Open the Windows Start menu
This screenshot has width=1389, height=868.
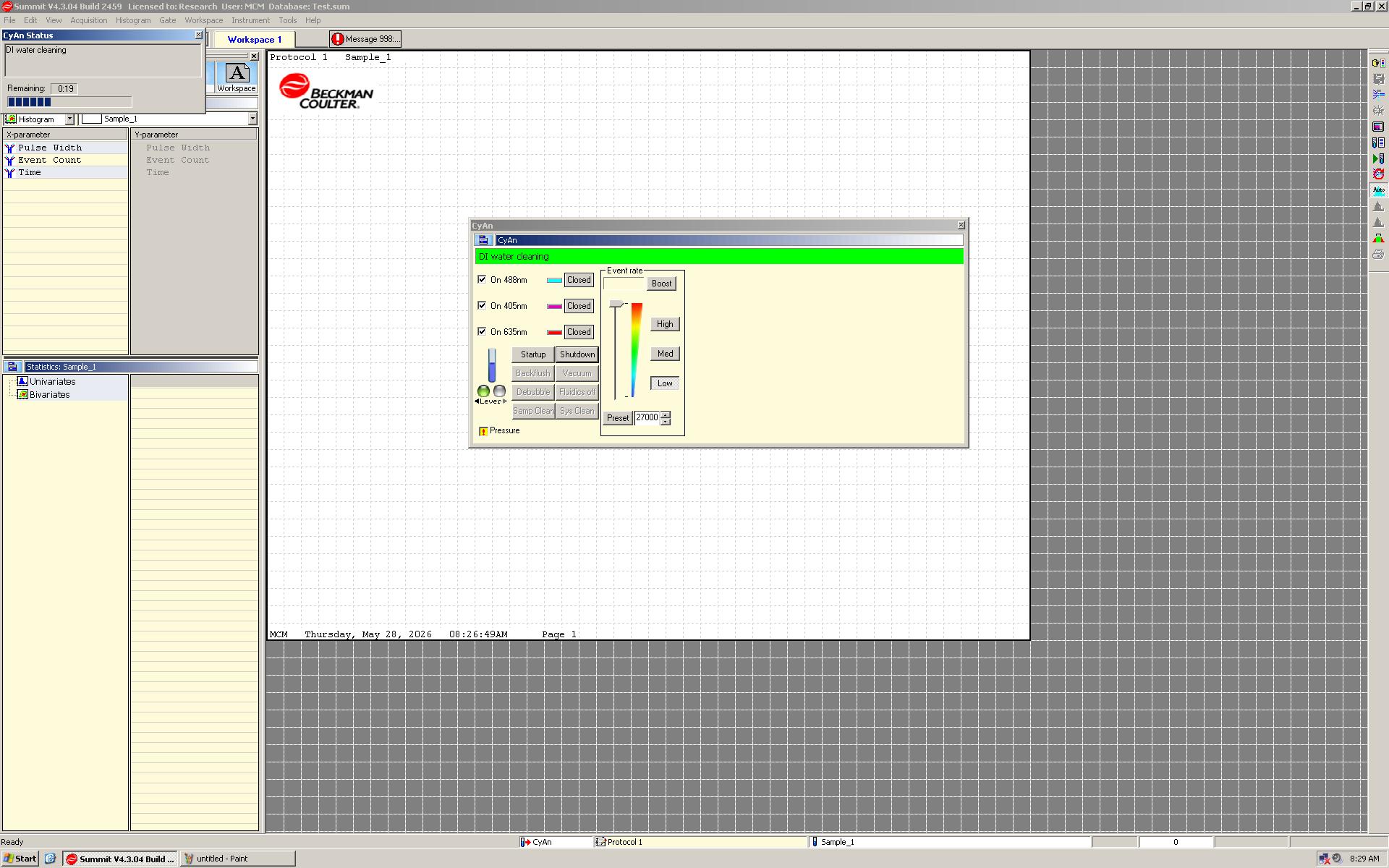click(x=20, y=859)
